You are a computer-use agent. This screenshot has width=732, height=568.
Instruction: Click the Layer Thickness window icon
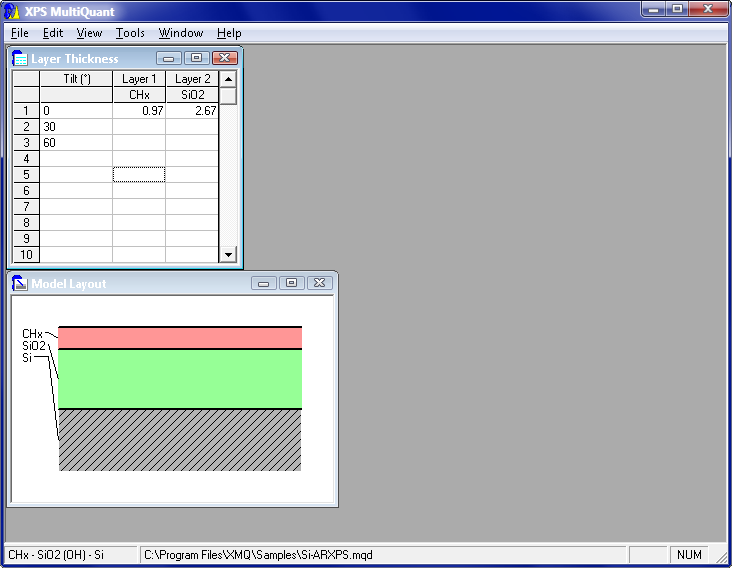tap(19, 58)
